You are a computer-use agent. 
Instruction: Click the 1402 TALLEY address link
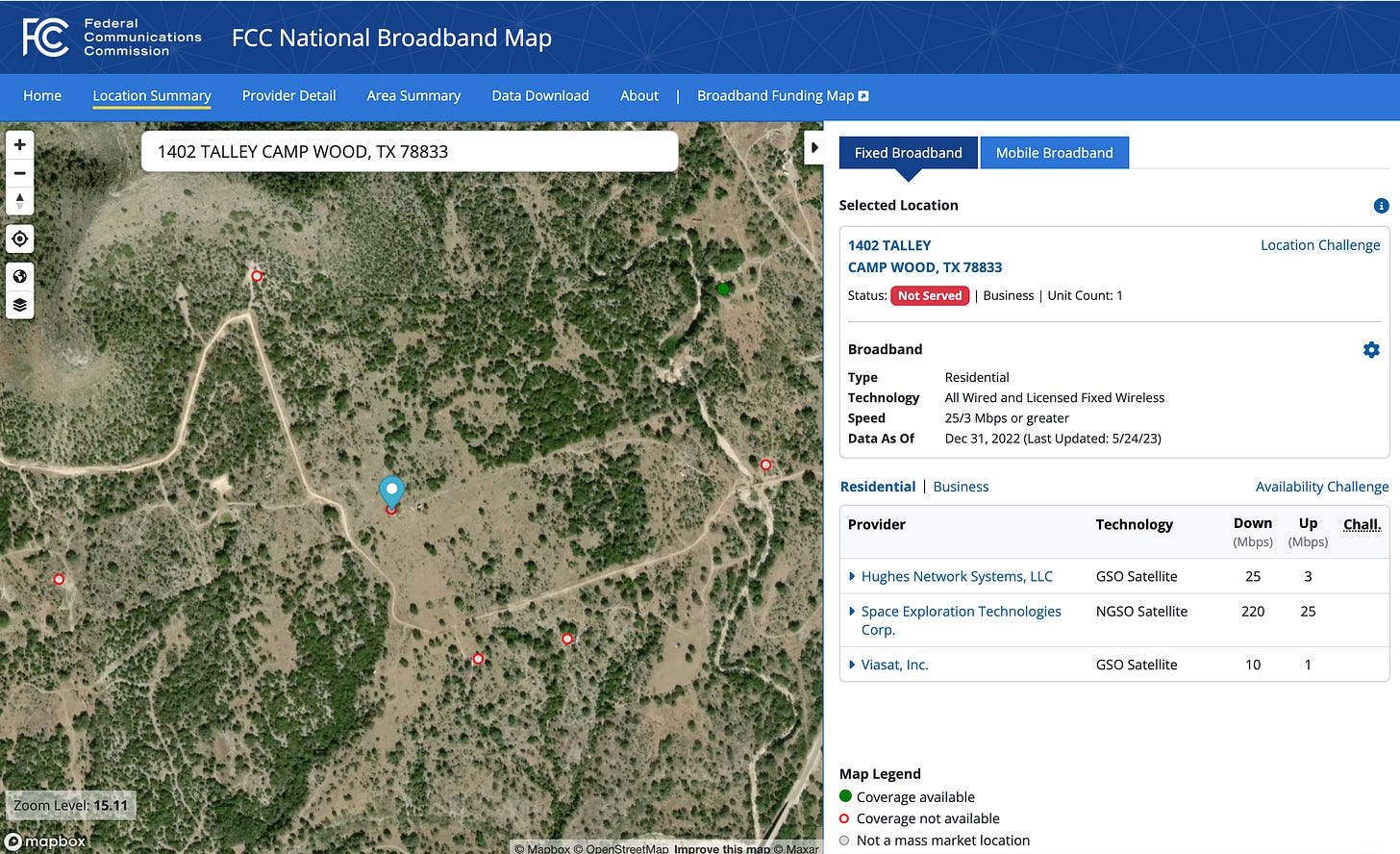point(925,257)
